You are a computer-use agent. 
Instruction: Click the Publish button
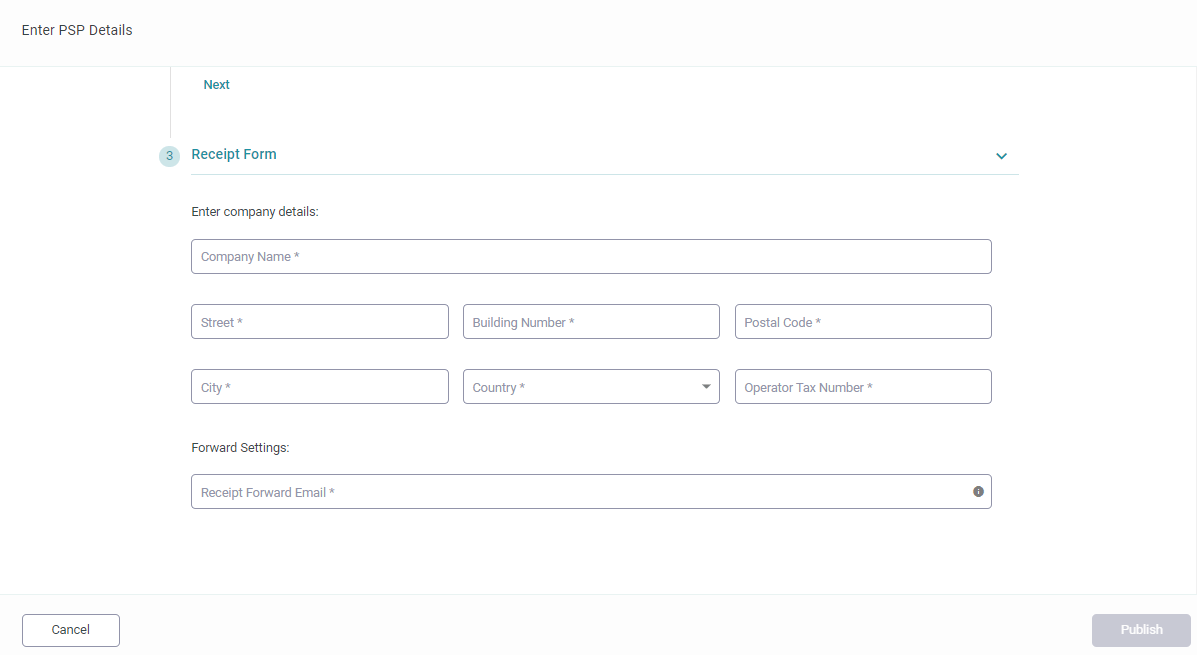click(1140, 630)
